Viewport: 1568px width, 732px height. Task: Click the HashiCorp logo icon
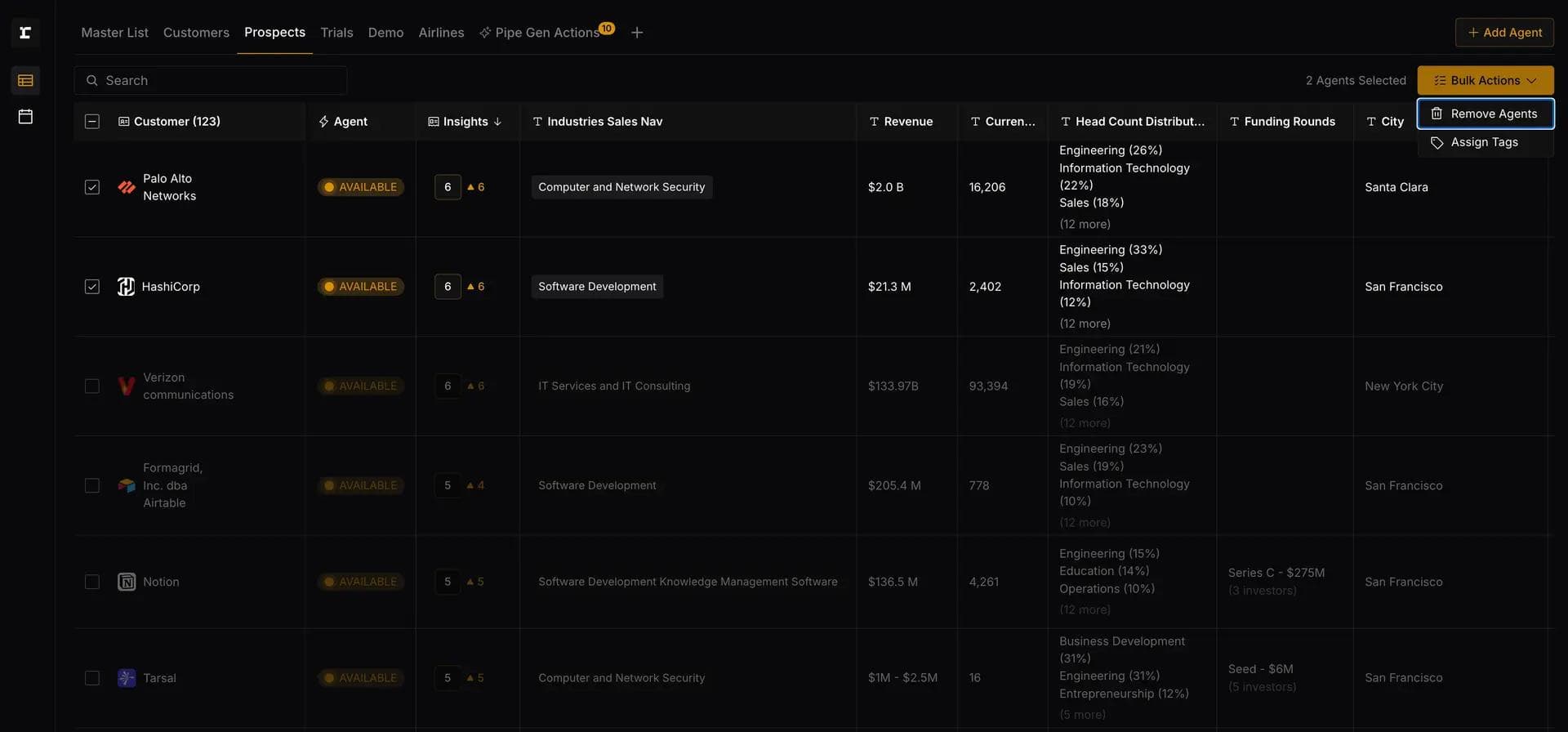tap(126, 287)
